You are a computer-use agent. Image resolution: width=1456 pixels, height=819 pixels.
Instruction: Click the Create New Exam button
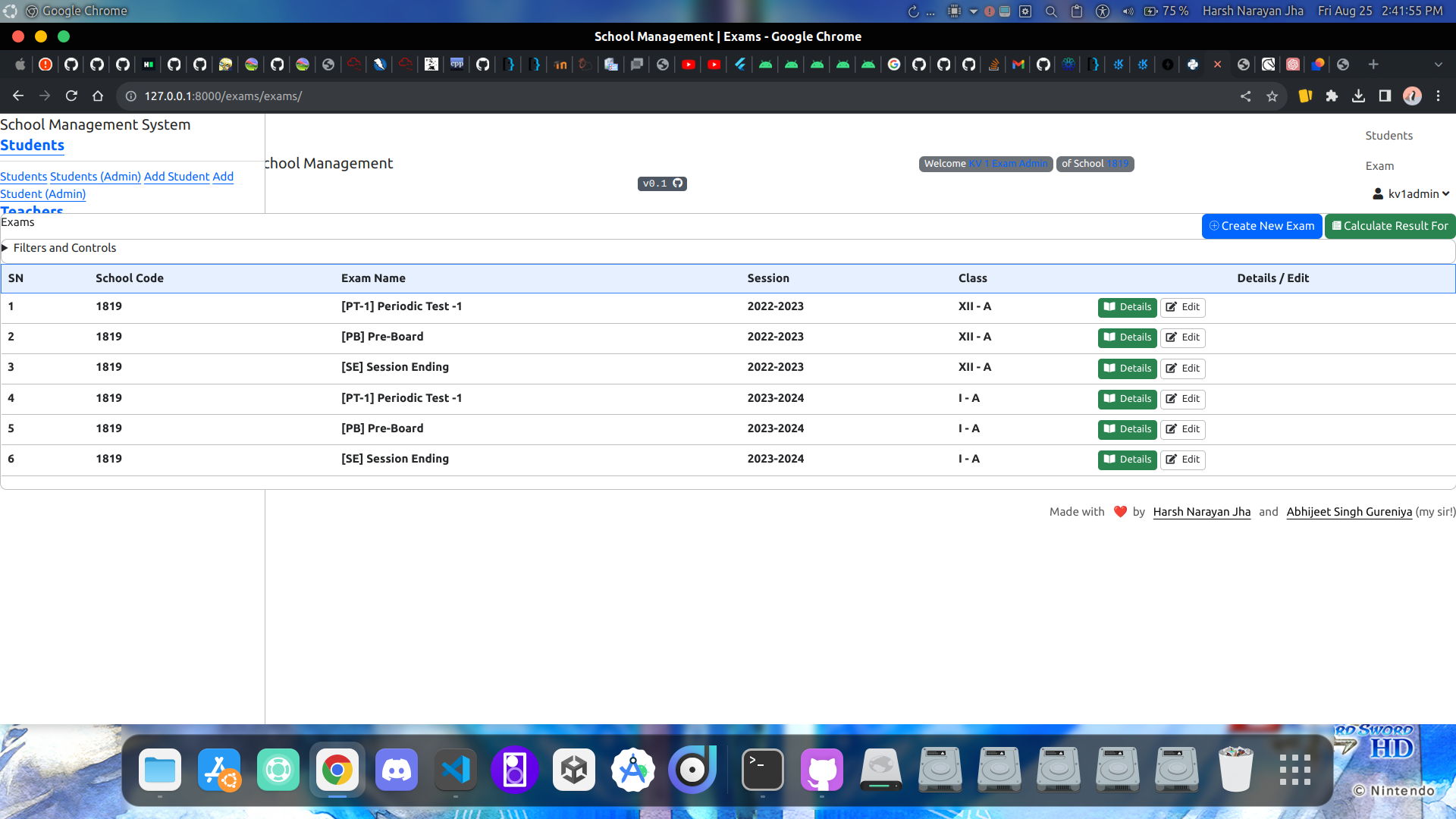pos(1261,225)
